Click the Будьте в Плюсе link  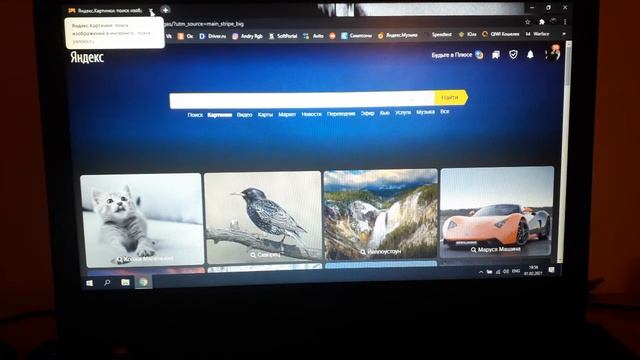coord(457,55)
